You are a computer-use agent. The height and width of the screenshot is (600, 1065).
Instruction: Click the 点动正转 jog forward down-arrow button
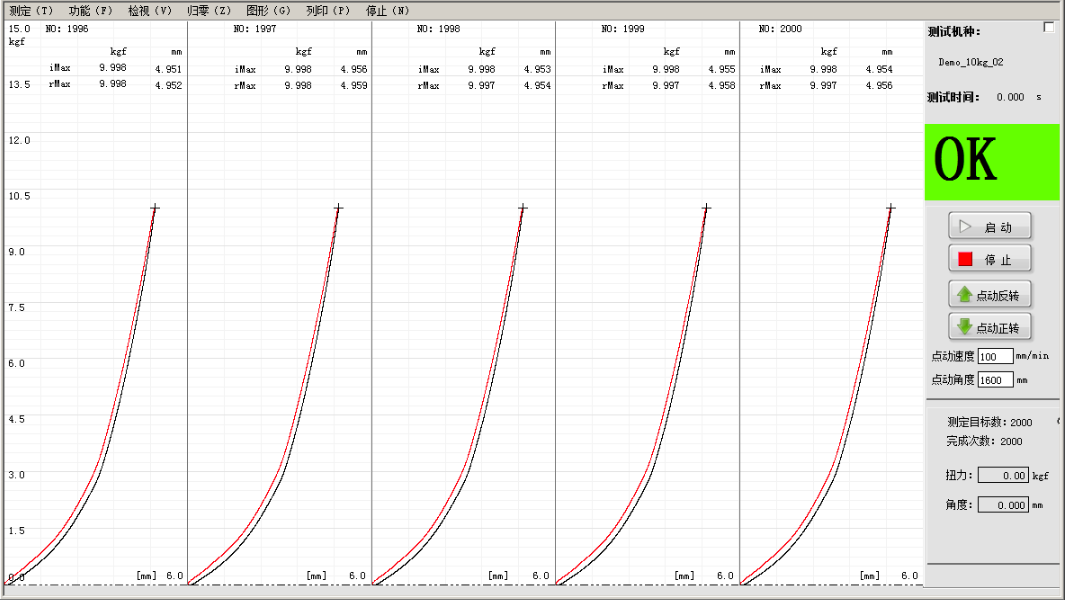989,327
